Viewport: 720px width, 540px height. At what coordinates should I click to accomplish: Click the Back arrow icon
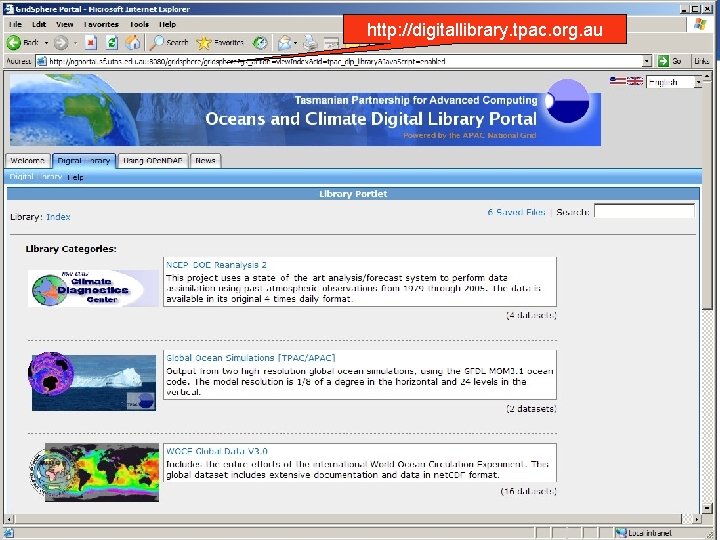pyautogui.click(x=14, y=43)
